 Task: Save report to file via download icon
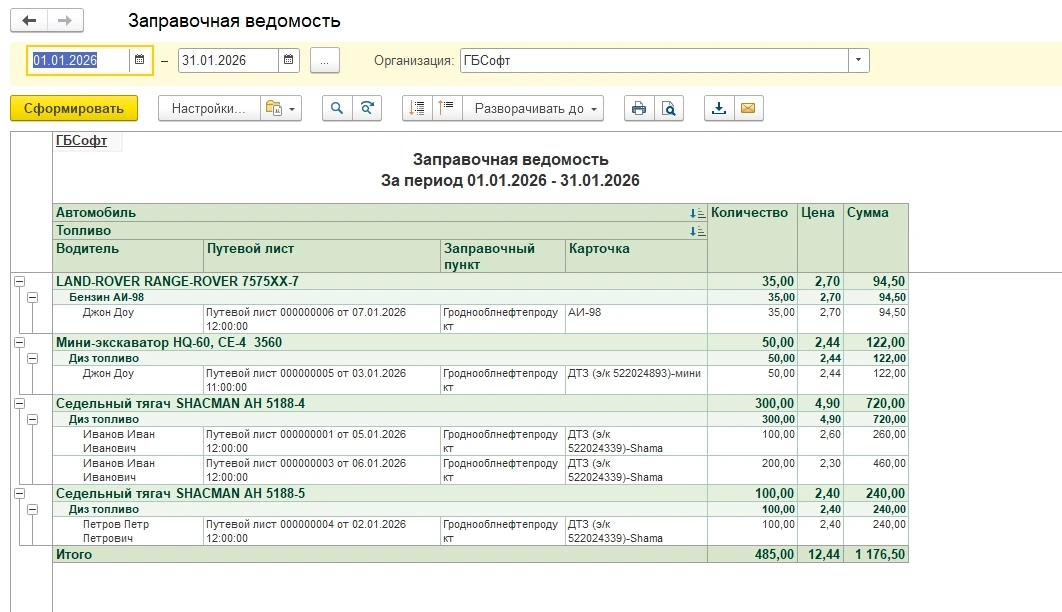point(718,108)
